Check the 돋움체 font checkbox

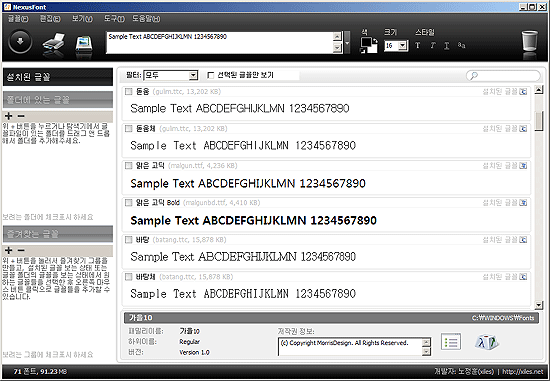pos(129,129)
